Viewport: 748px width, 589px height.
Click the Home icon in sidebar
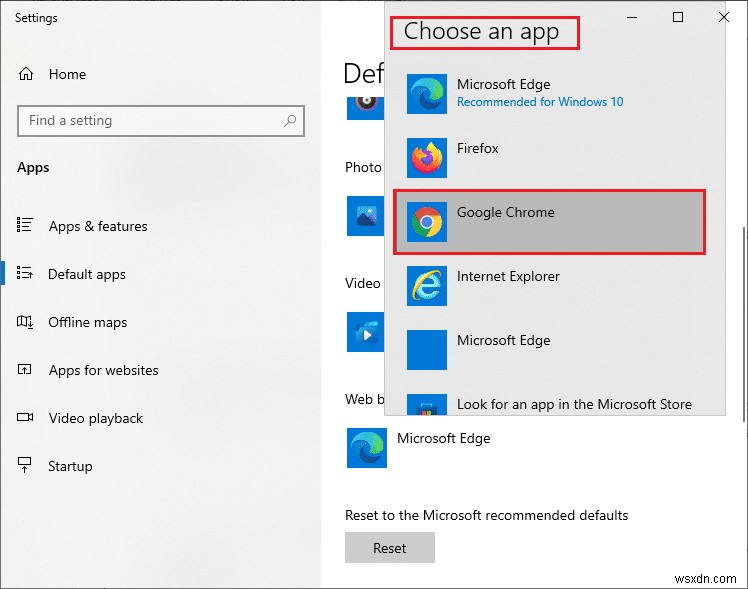26,74
